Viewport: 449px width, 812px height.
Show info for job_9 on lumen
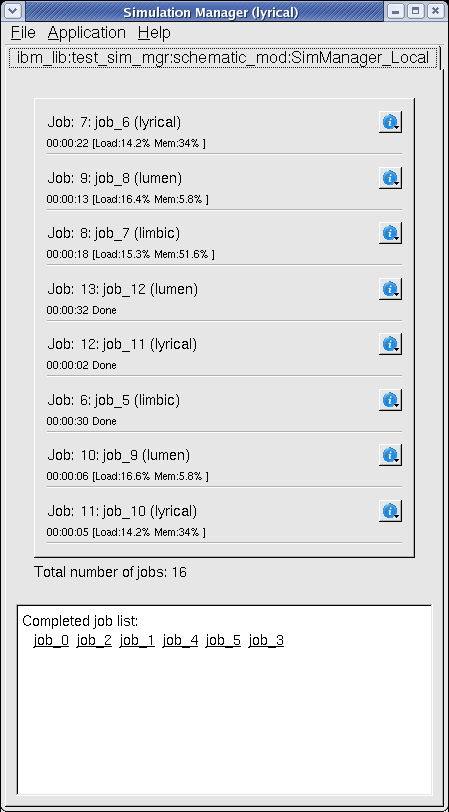point(390,455)
